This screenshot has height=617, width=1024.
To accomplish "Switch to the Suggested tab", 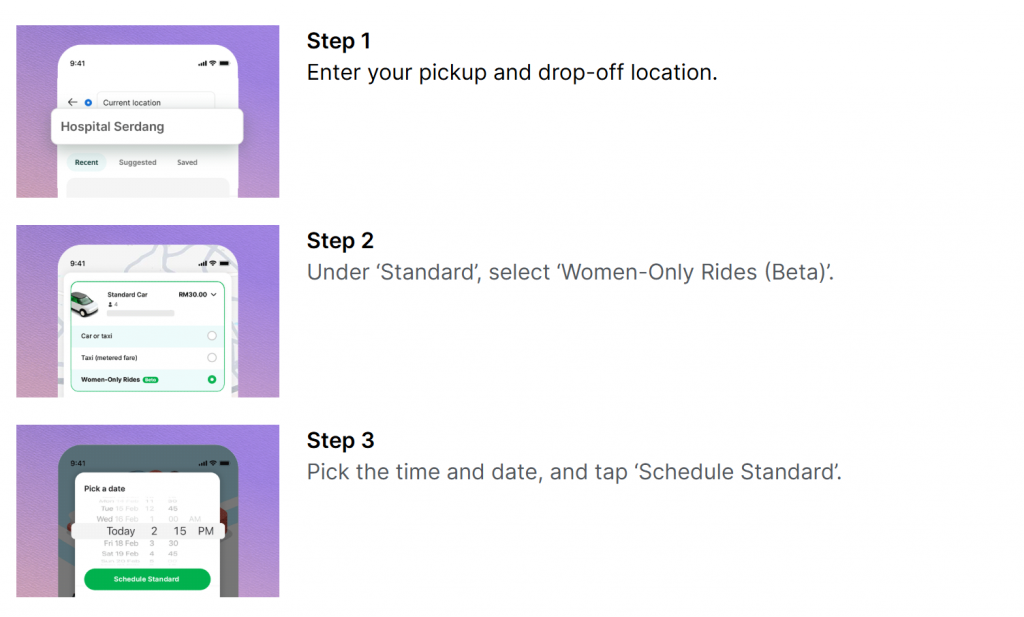I will tap(138, 163).
